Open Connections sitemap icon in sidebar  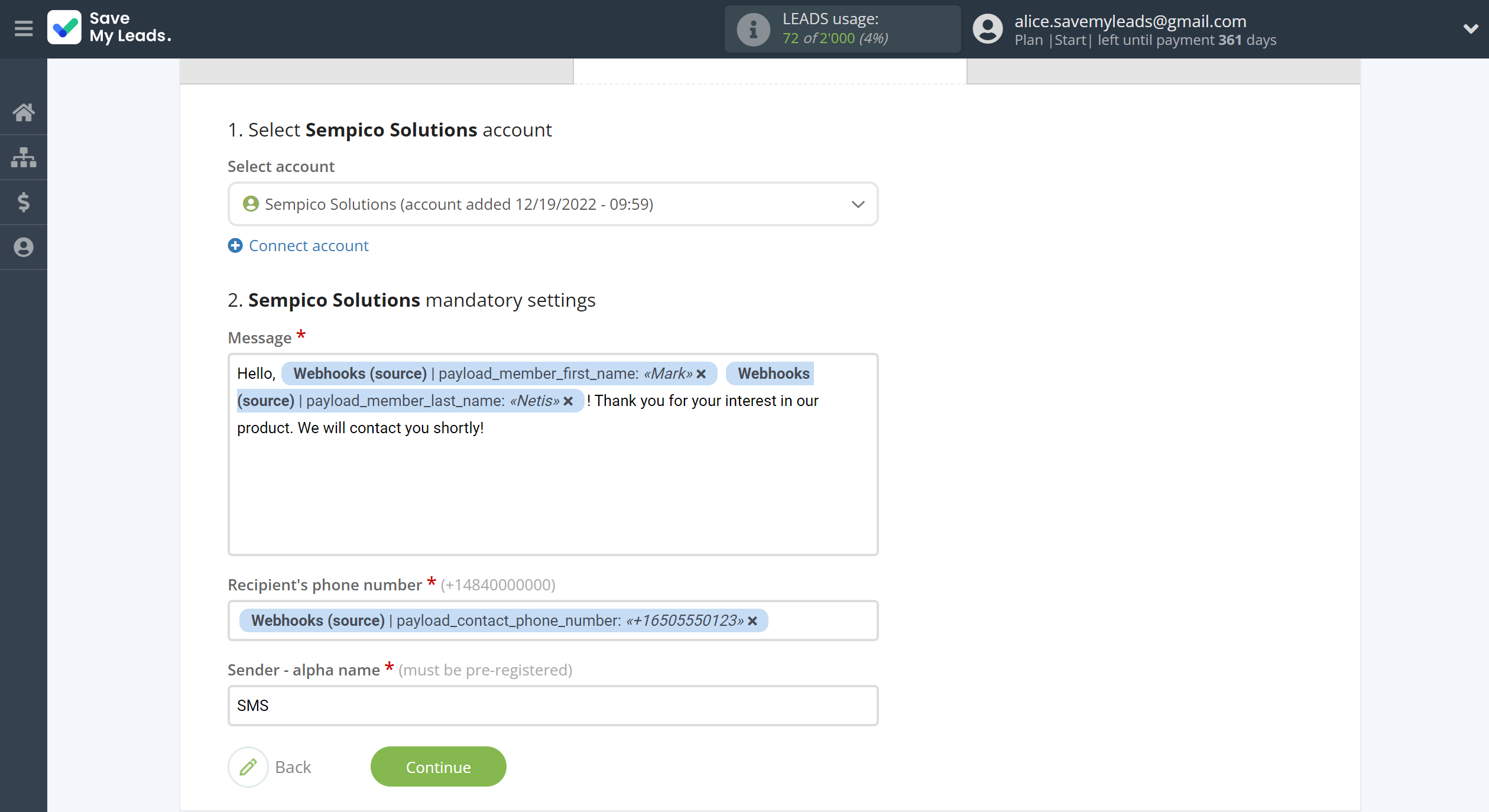(x=24, y=157)
